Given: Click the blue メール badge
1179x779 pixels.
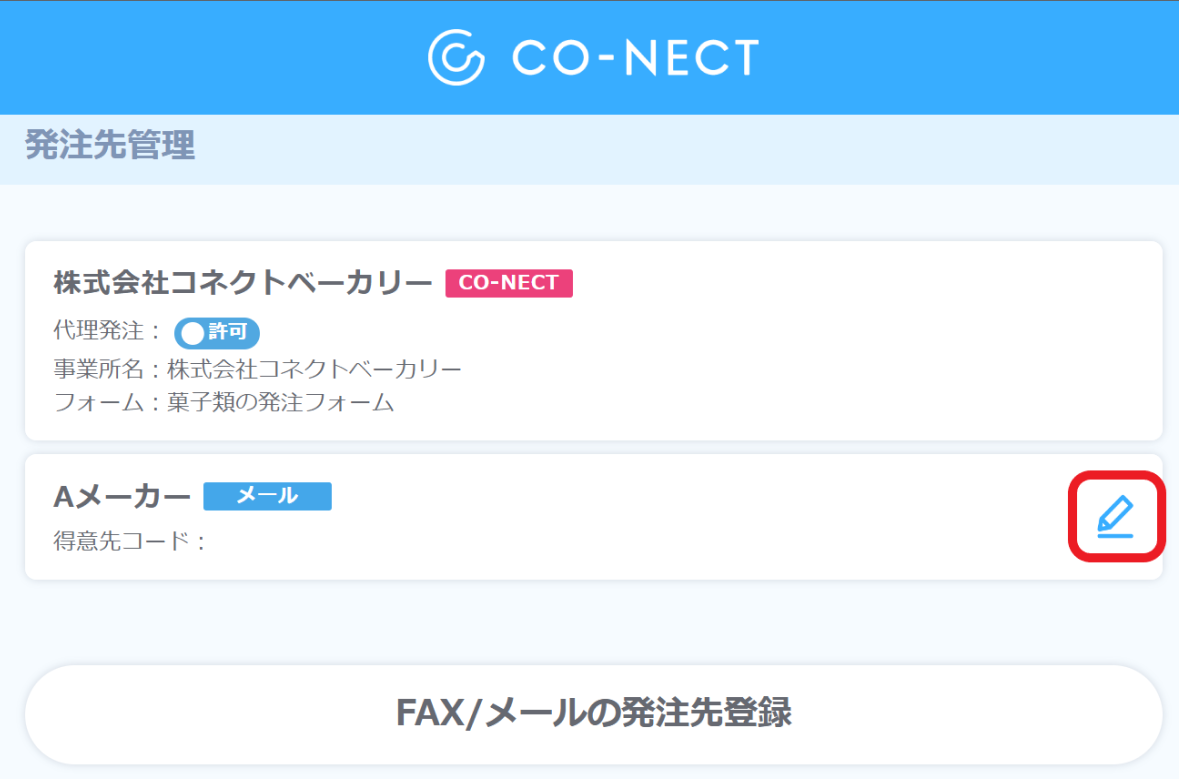Looking at the screenshot, I should point(268,496).
